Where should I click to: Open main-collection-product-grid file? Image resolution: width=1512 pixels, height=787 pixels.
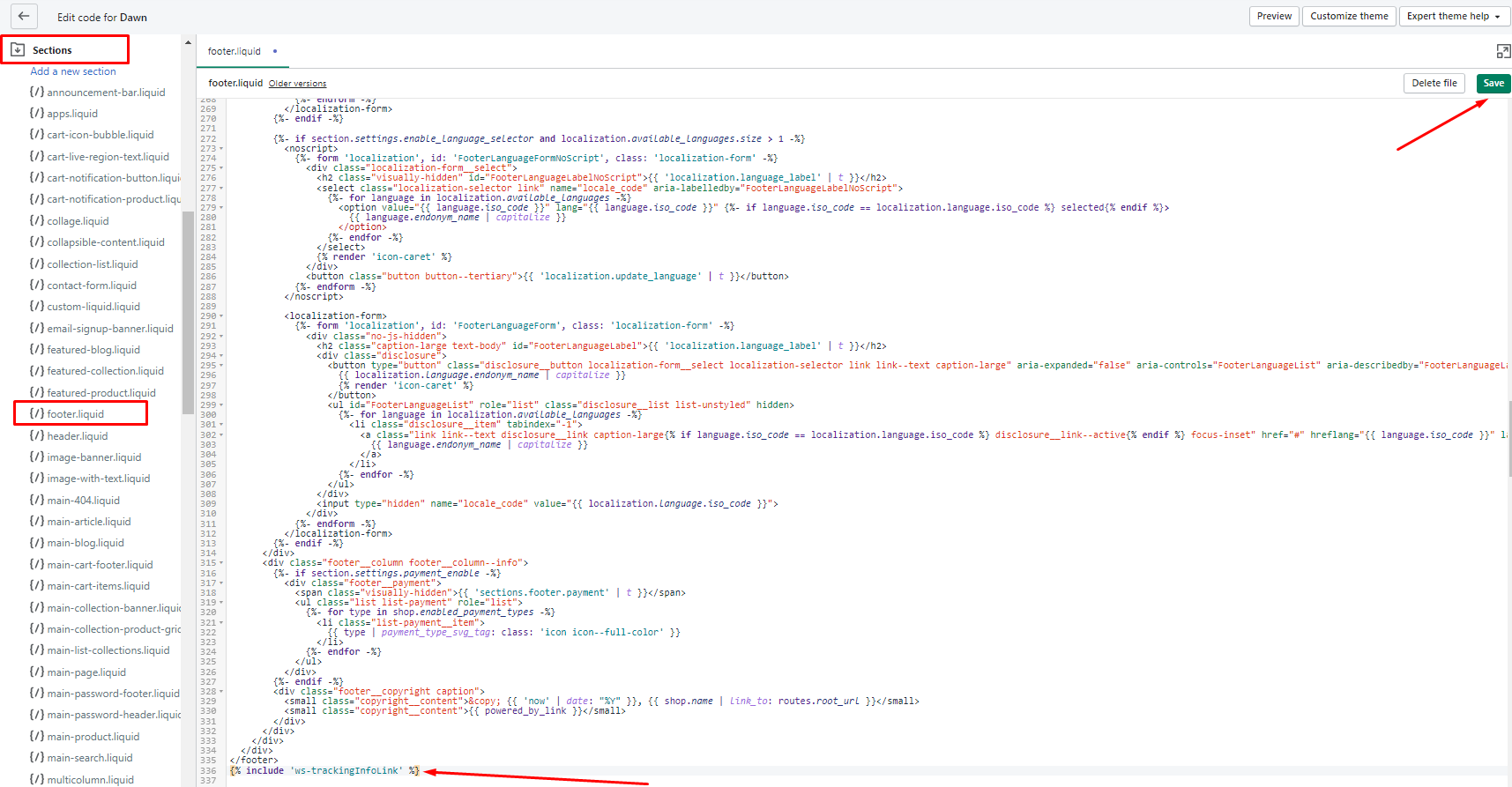click(114, 629)
